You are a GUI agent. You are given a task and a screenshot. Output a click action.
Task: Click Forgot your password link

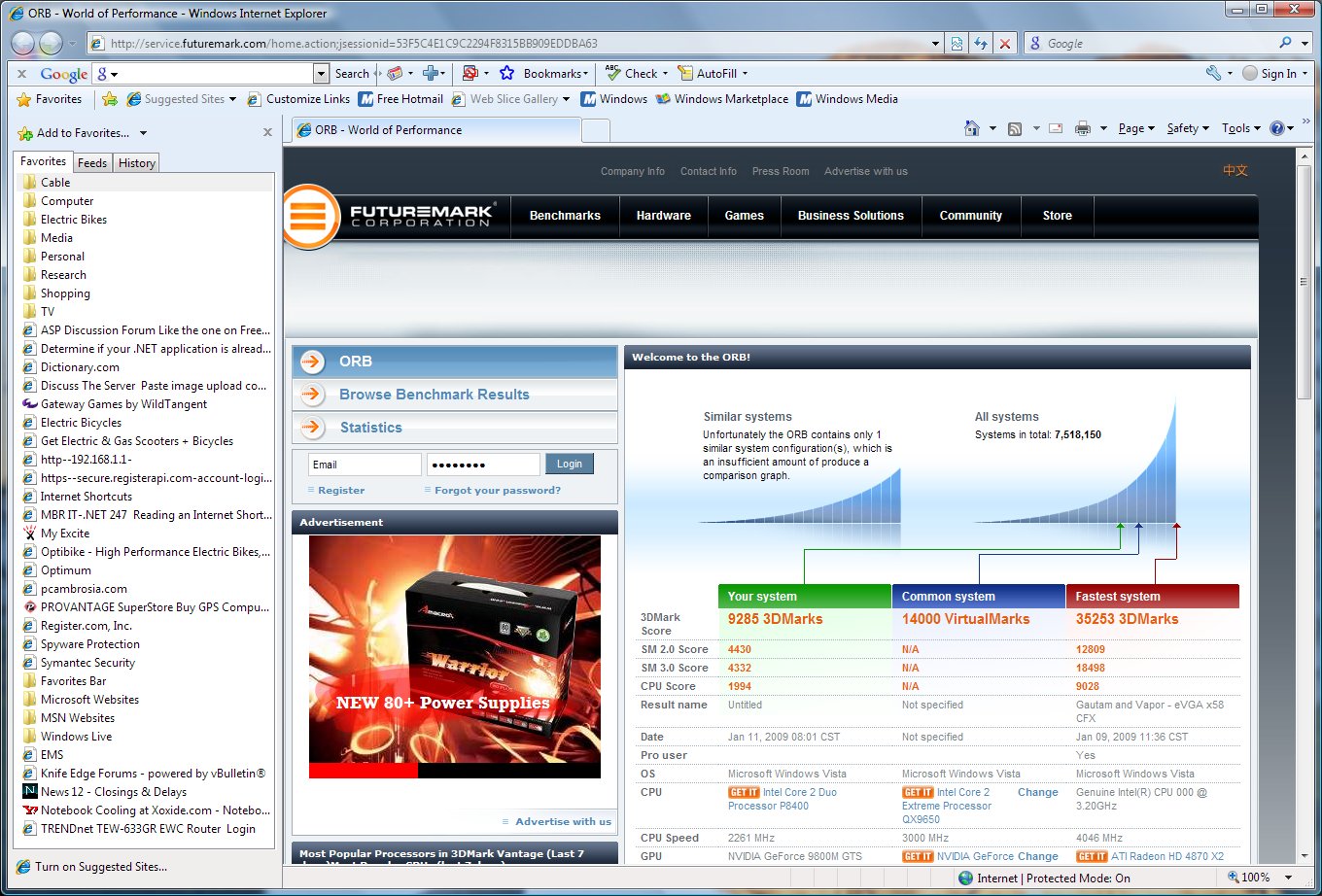[498, 491]
